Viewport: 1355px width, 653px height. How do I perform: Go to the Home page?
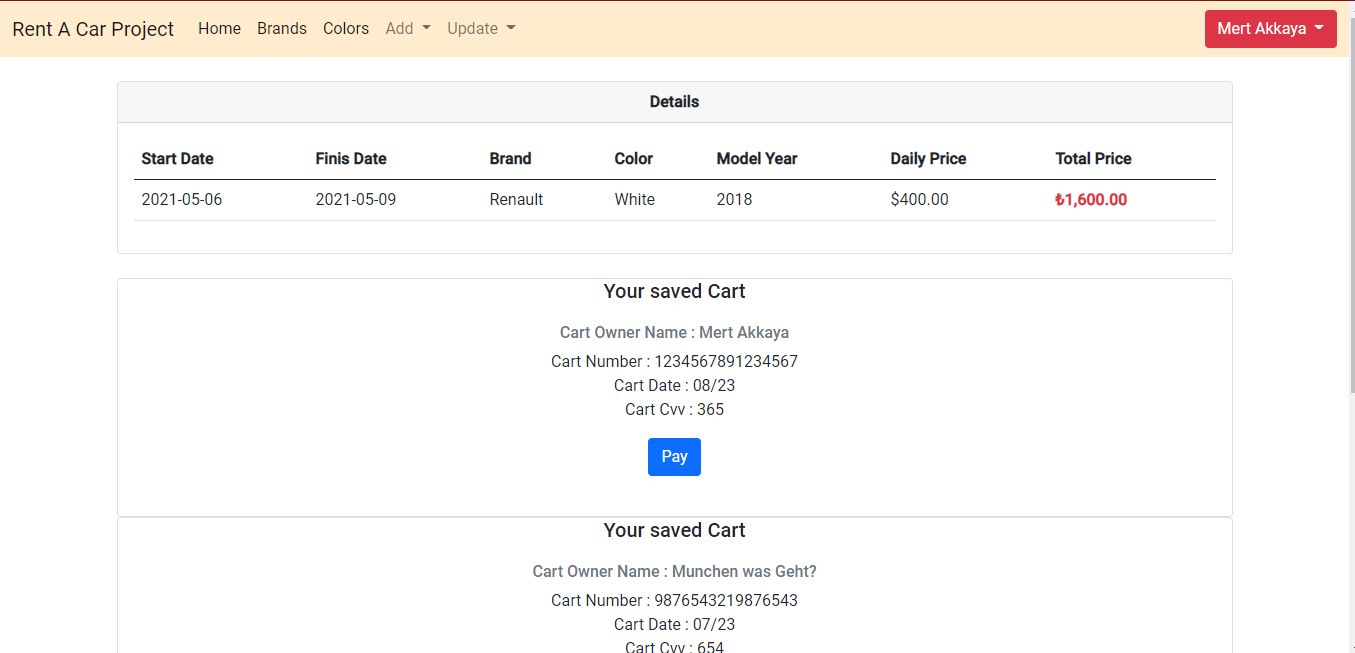219,29
